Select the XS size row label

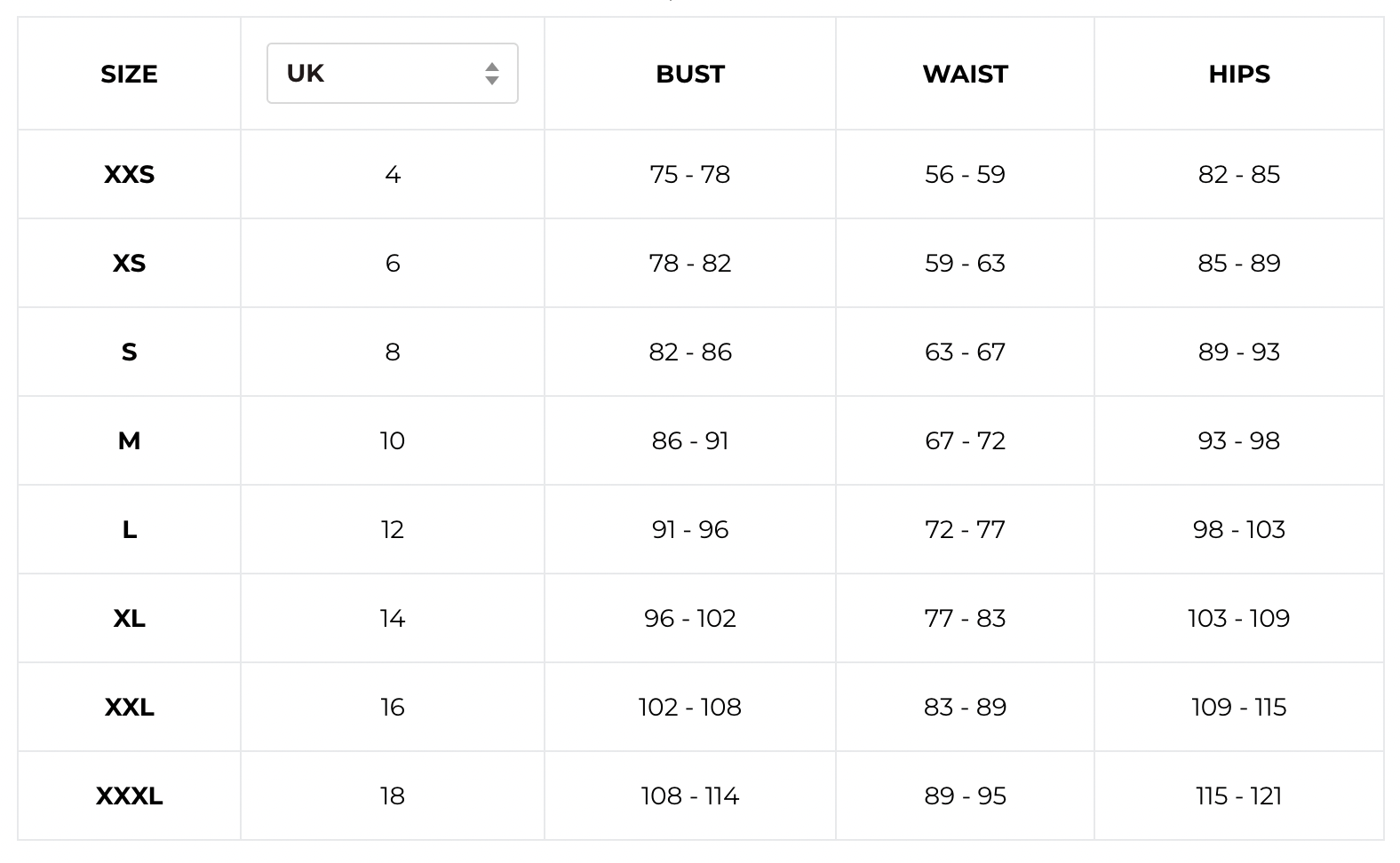[x=129, y=264]
